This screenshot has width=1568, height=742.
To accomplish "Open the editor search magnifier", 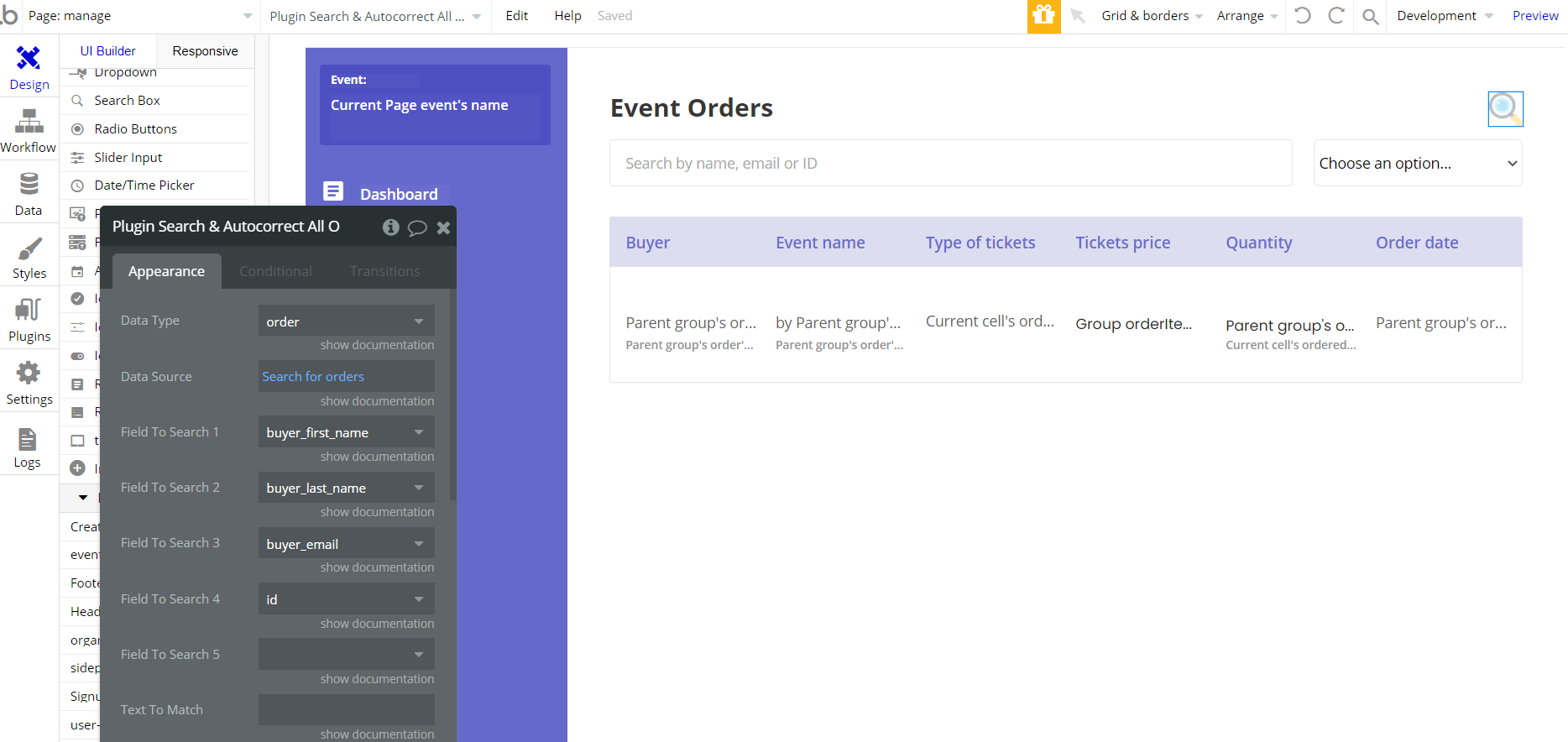I will [1370, 16].
